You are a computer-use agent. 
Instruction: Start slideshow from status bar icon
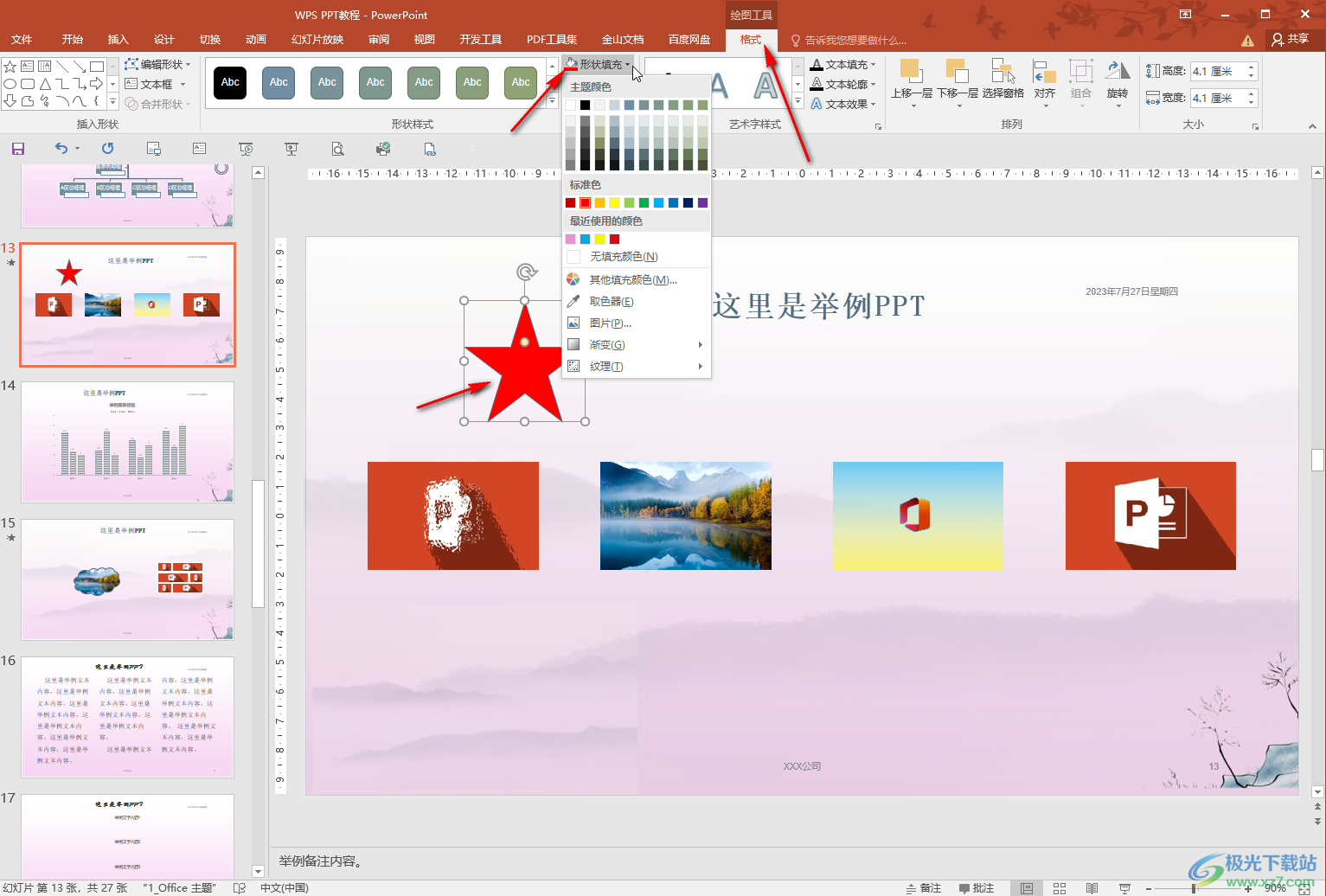point(1124,888)
